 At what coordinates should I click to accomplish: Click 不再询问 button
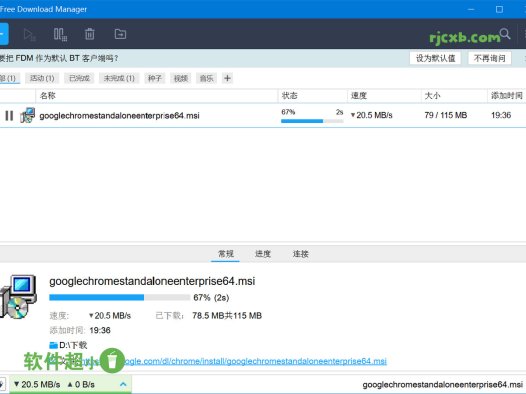[489, 58]
